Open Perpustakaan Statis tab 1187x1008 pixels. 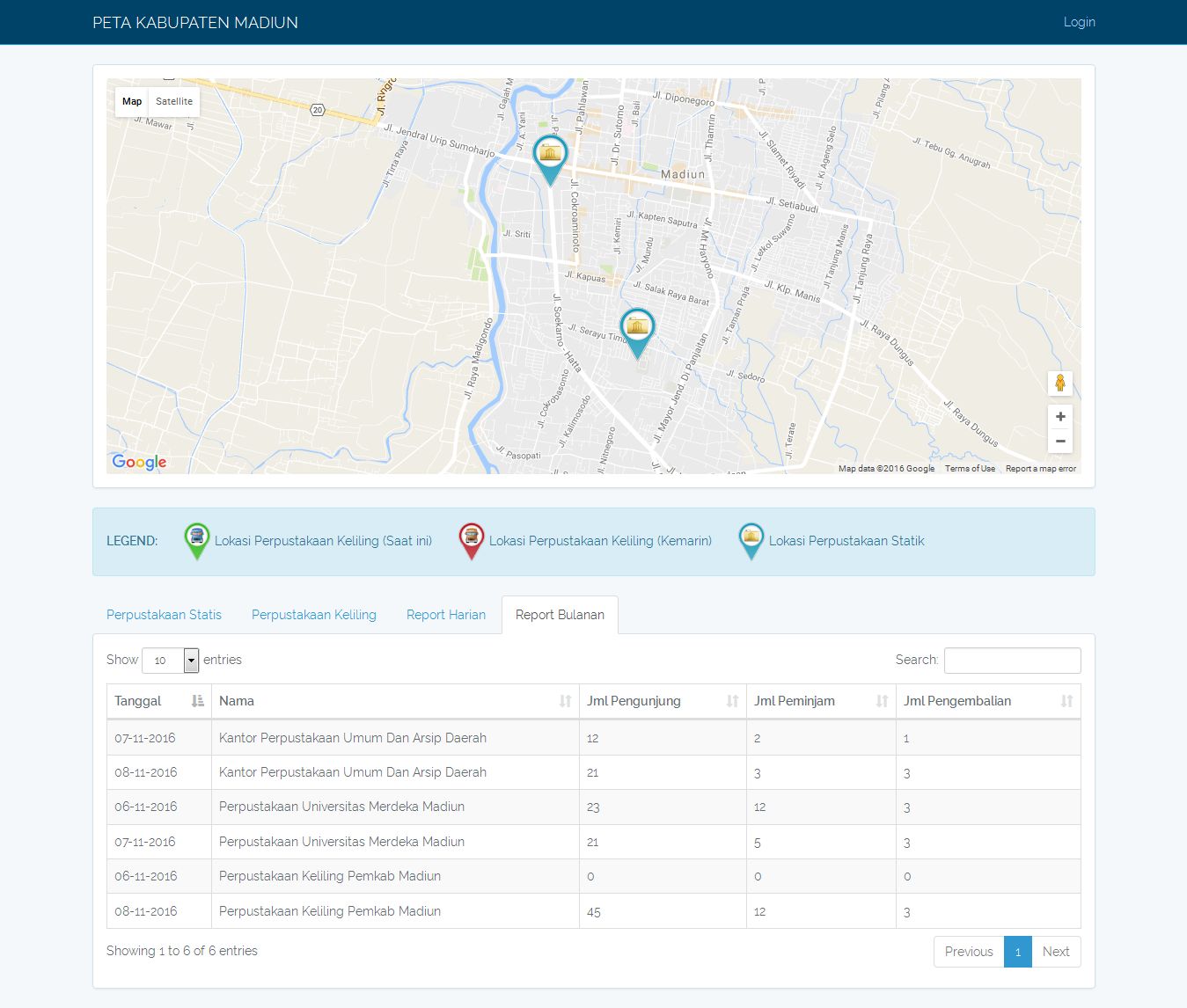click(x=164, y=615)
